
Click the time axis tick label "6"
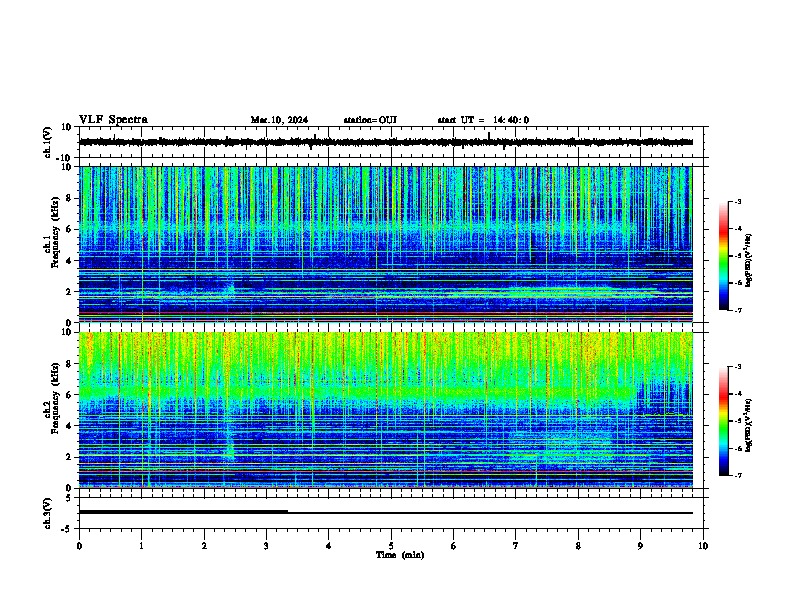(454, 546)
